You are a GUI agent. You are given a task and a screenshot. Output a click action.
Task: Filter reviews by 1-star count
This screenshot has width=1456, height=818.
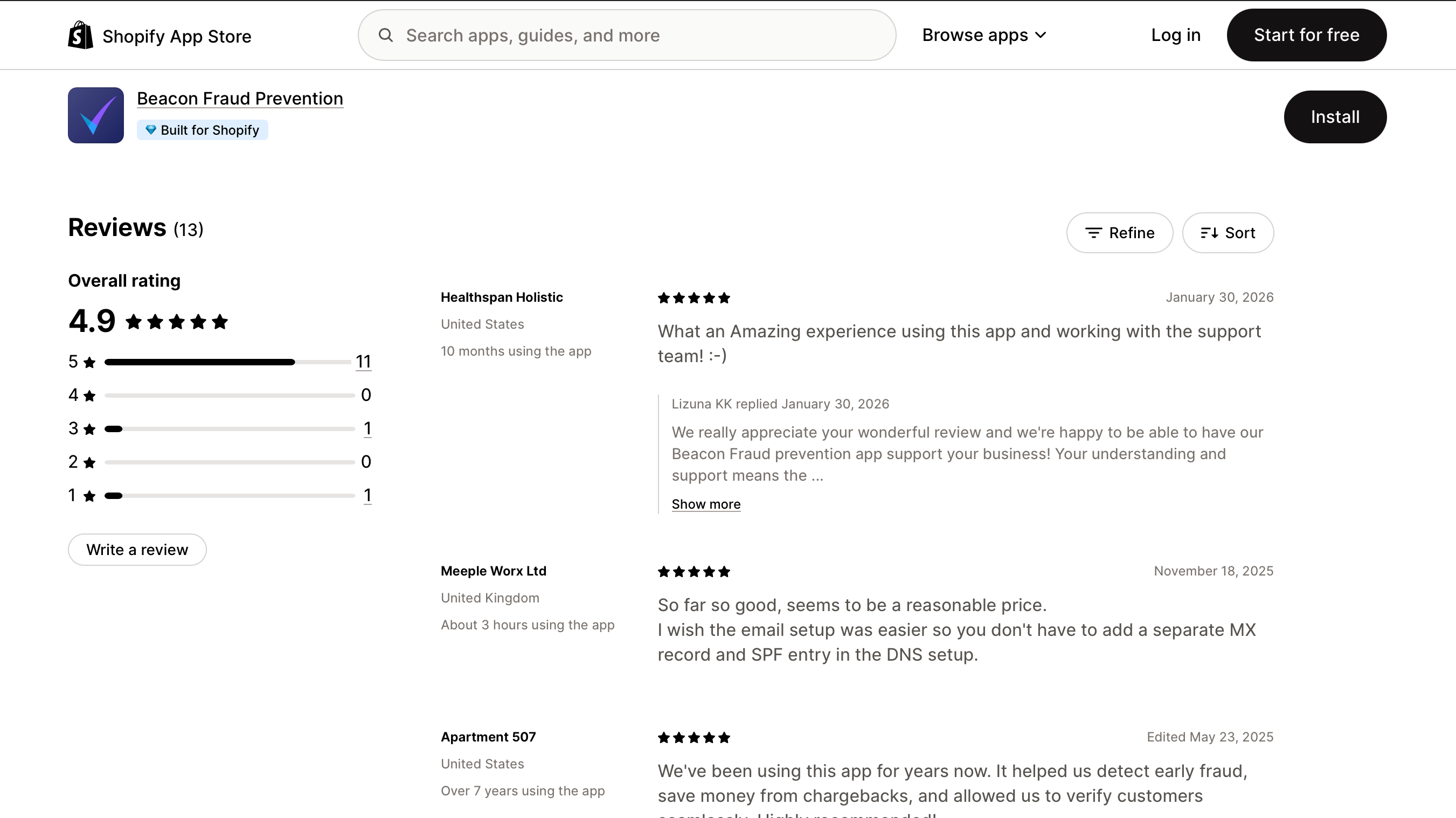coord(367,495)
